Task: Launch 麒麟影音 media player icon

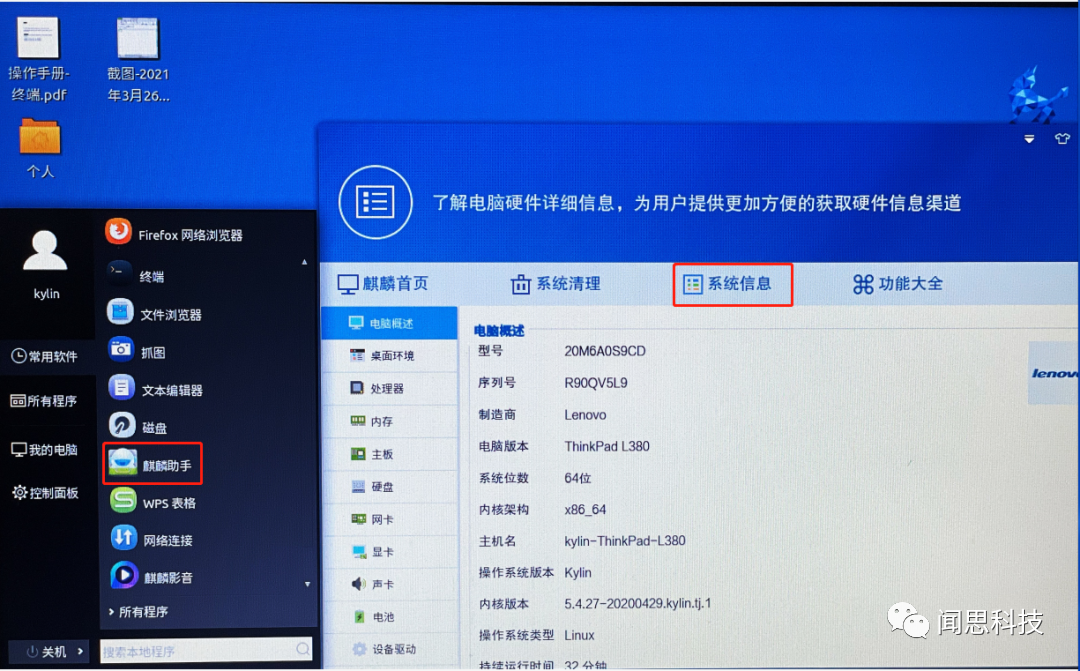Action: (x=124, y=576)
